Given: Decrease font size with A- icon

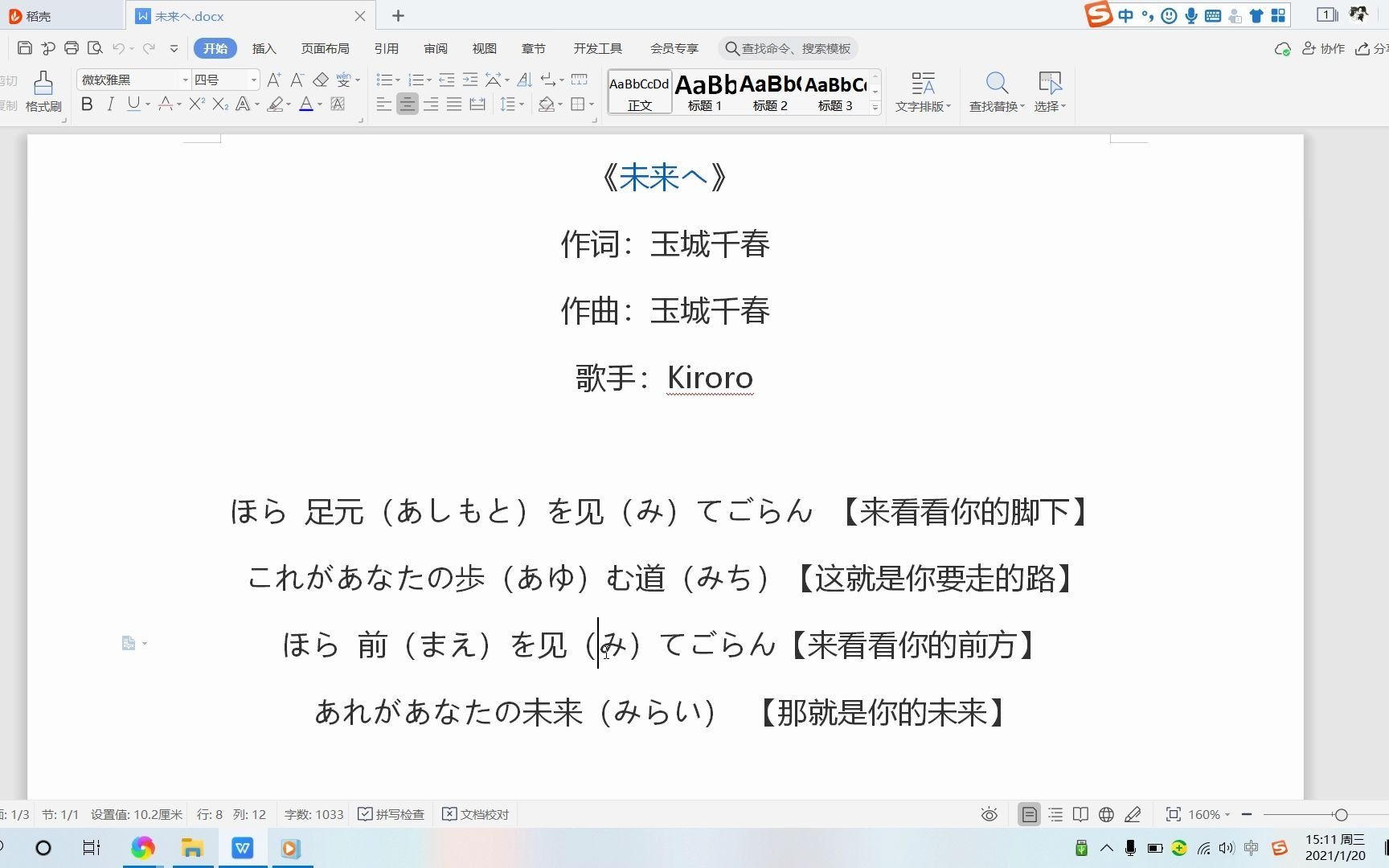Looking at the screenshot, I should [297, 80].
